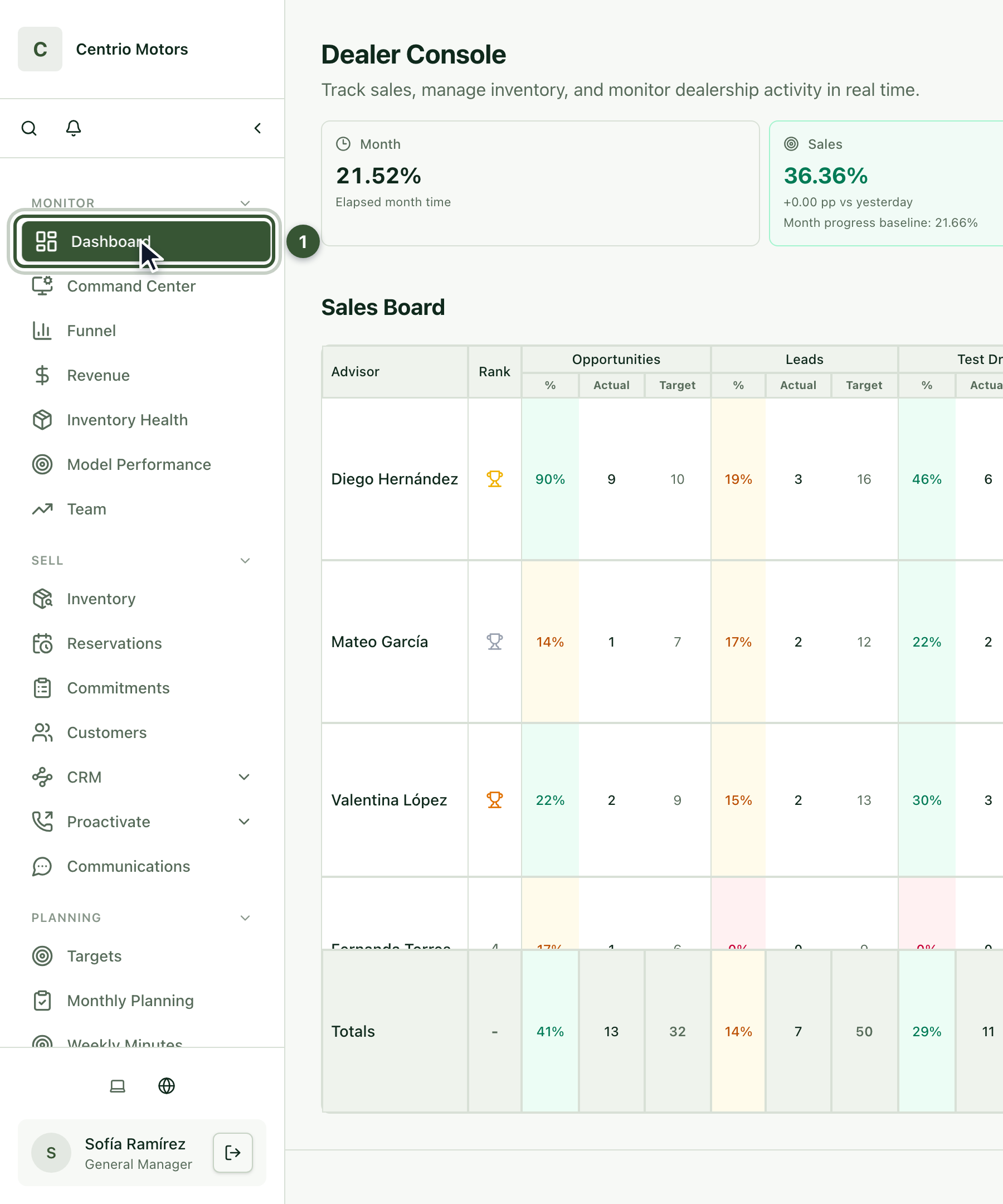Click Diego's 90% opportunities cell
Viewport: 1003px width, 1204px height.
coord(550,479)
